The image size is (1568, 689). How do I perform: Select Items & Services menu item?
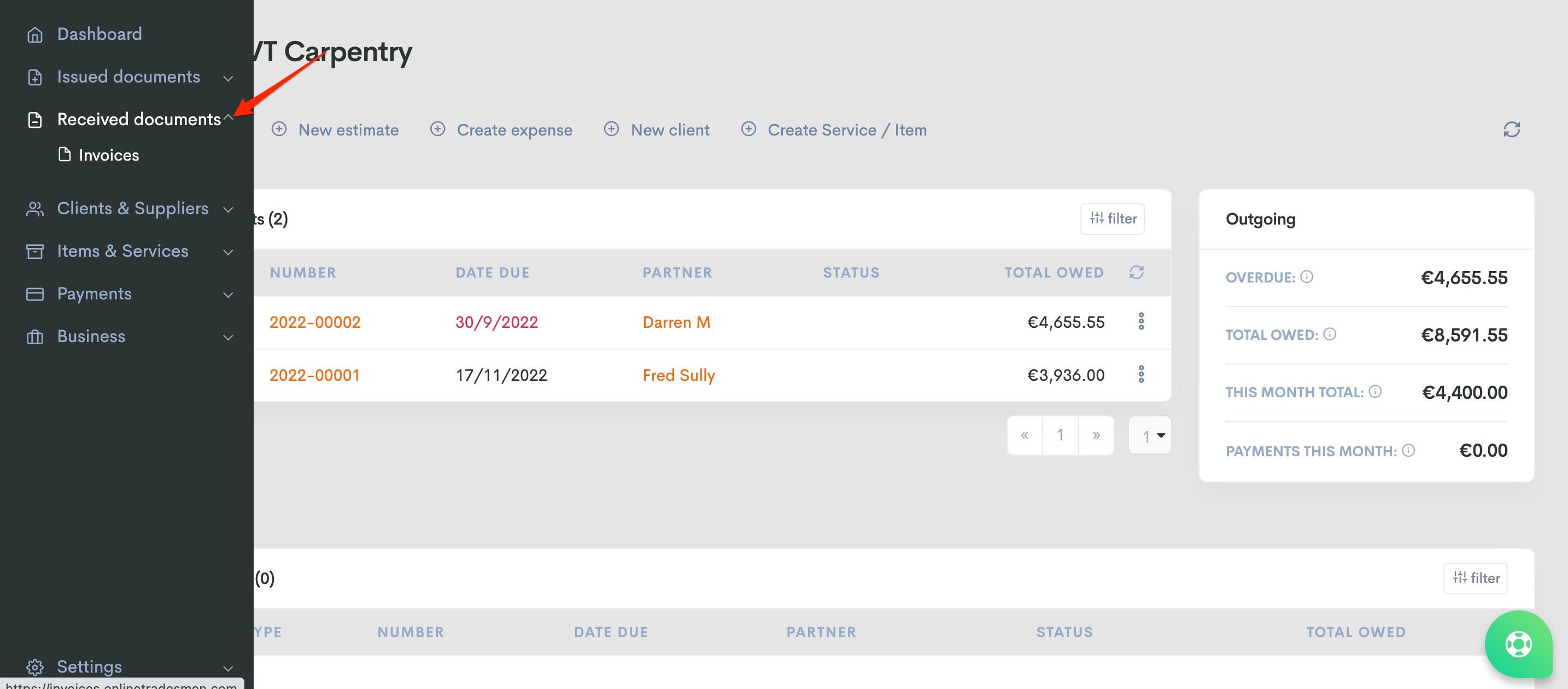123,251
